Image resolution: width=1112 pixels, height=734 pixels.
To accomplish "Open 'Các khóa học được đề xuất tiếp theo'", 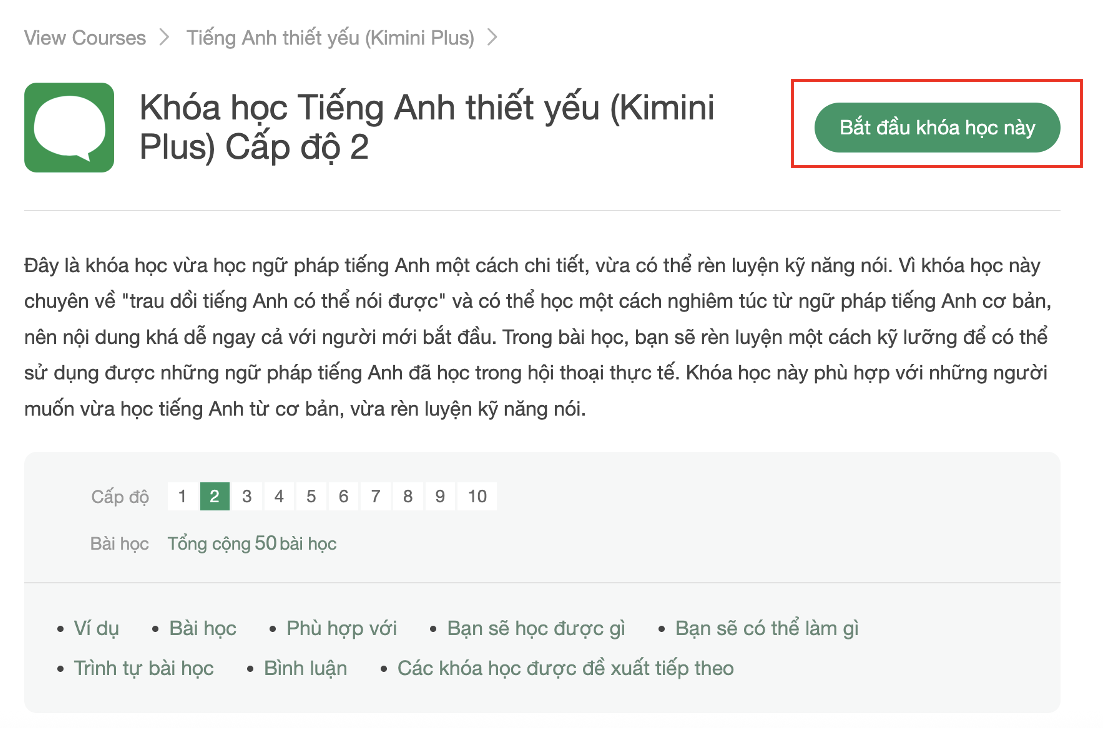I will click(x=565, y=669).
